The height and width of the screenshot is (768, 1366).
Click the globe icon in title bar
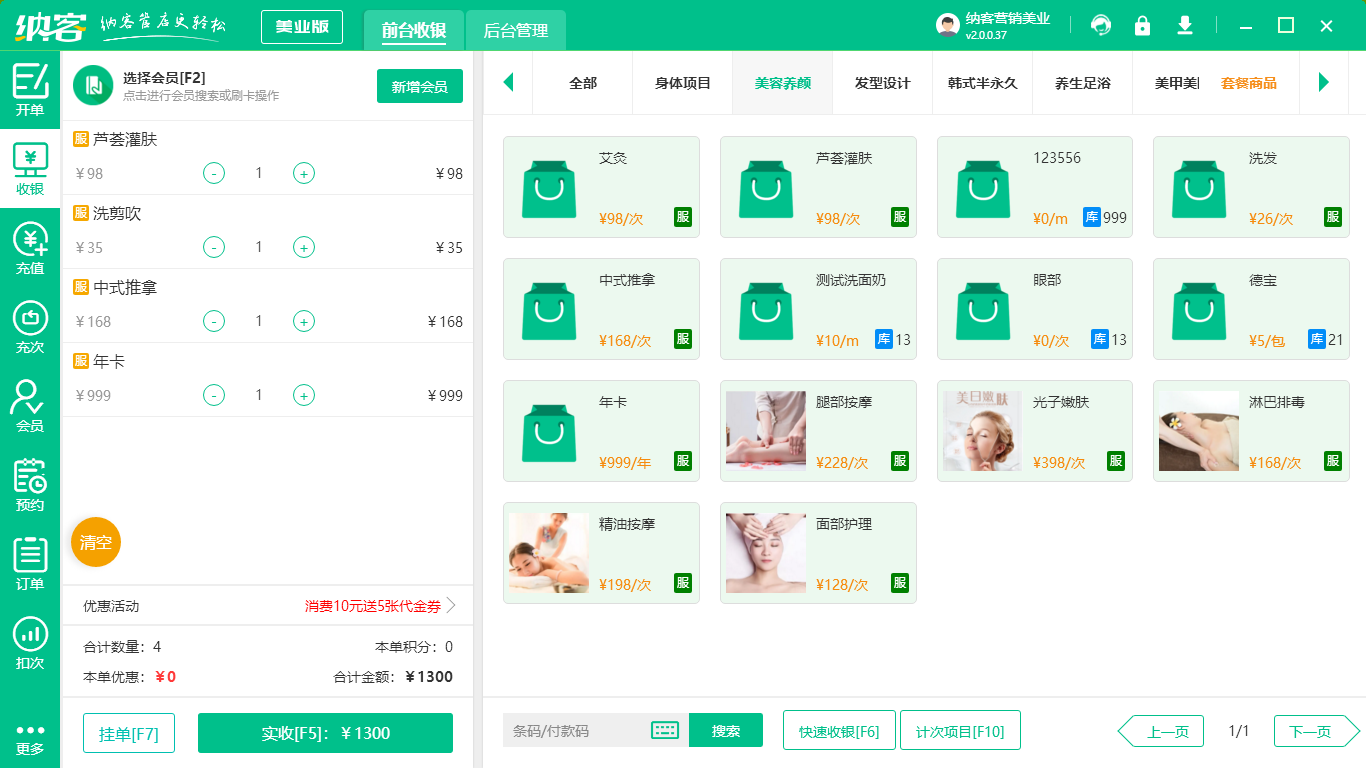tap(1100, 25)
